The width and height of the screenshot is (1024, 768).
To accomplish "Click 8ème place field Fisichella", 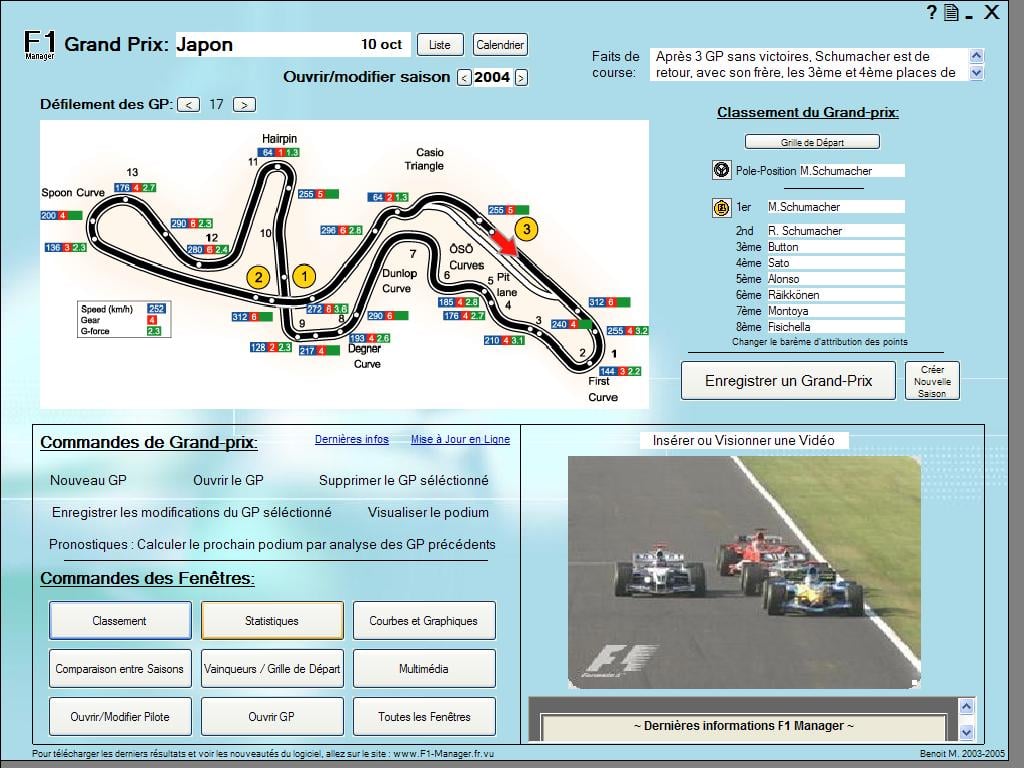I will pyautogui.click(x=835, y=327).
